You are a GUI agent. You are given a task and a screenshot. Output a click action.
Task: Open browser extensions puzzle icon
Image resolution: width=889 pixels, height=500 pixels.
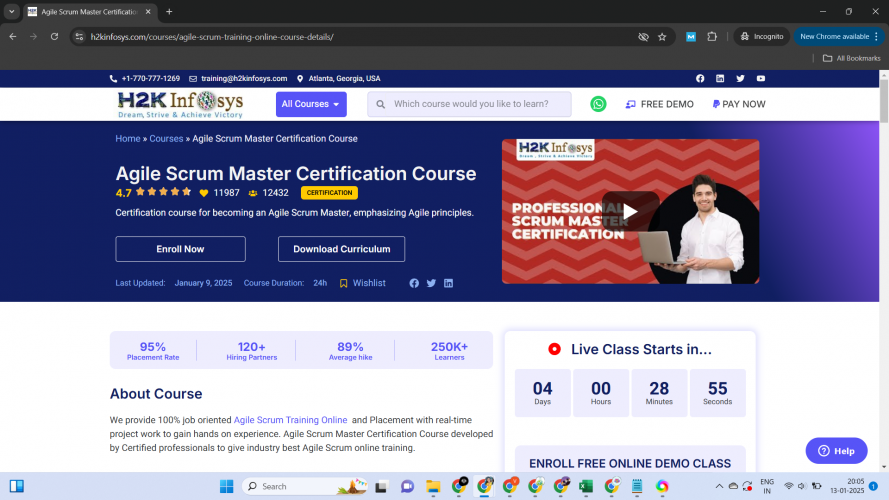(x=712, y=36)
